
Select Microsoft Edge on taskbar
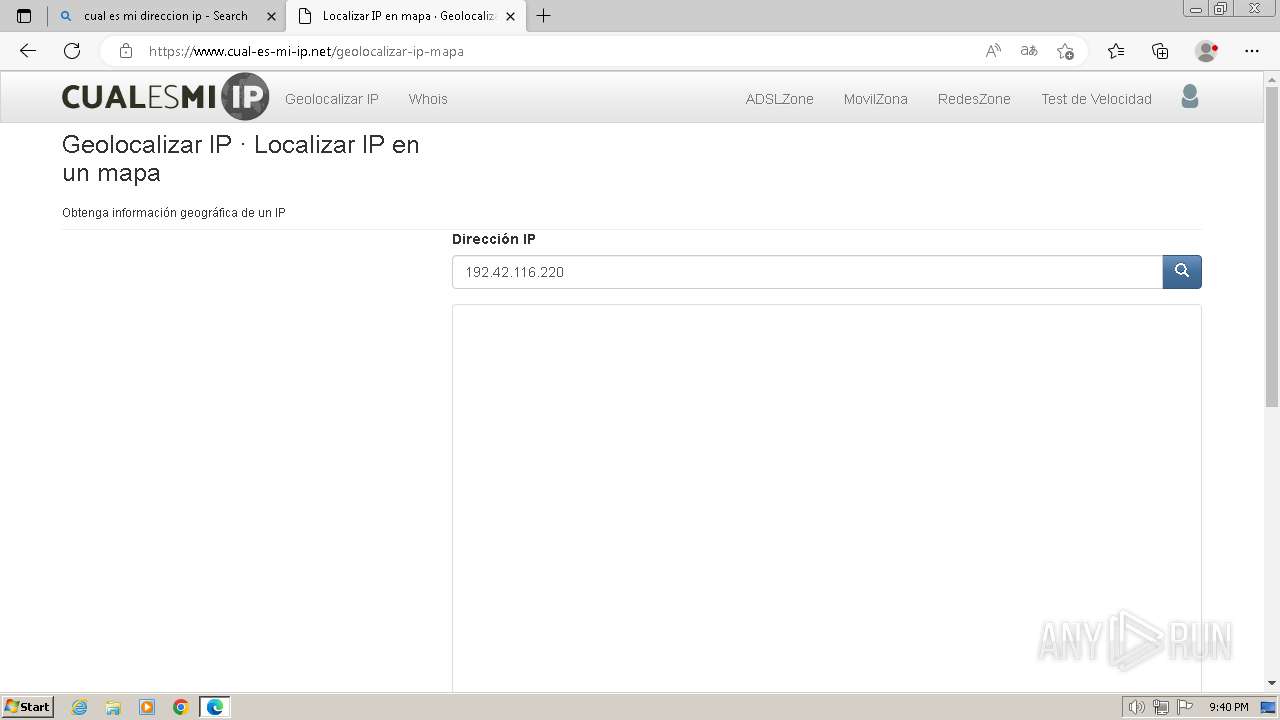click(x=215, y=707)
